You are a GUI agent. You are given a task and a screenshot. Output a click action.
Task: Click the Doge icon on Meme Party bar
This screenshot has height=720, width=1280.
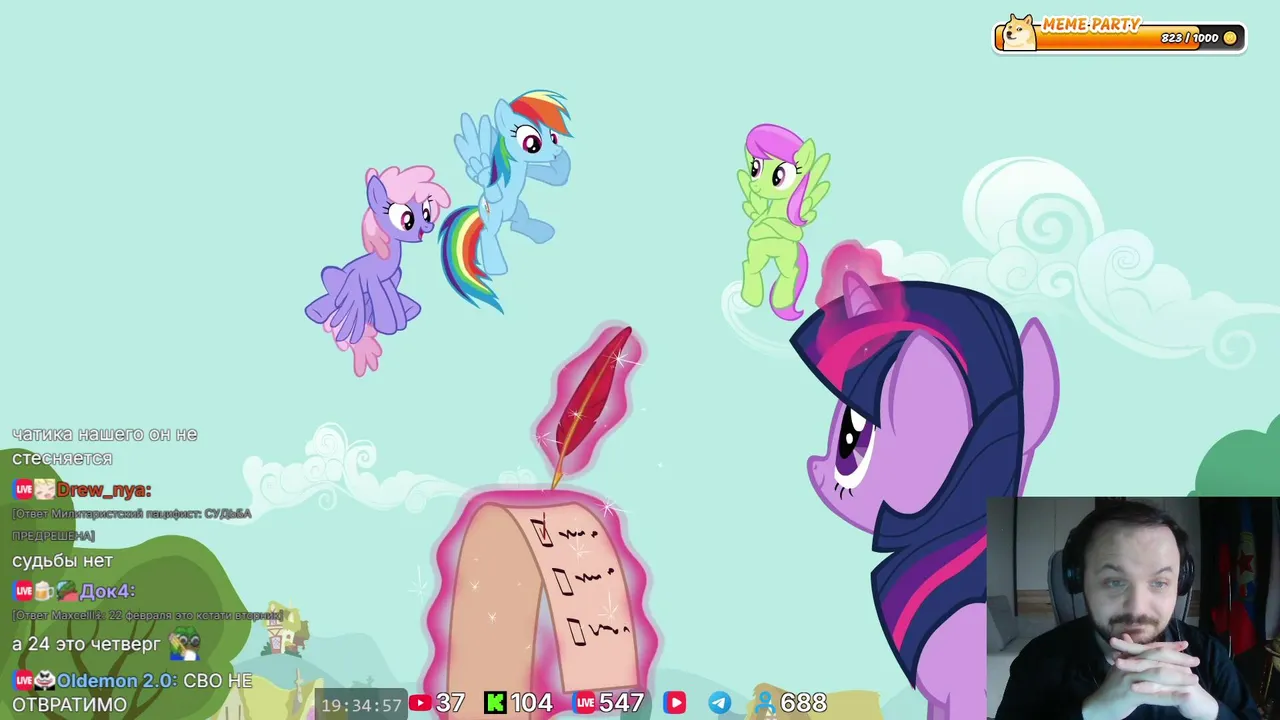click(x=1019, y=33)
